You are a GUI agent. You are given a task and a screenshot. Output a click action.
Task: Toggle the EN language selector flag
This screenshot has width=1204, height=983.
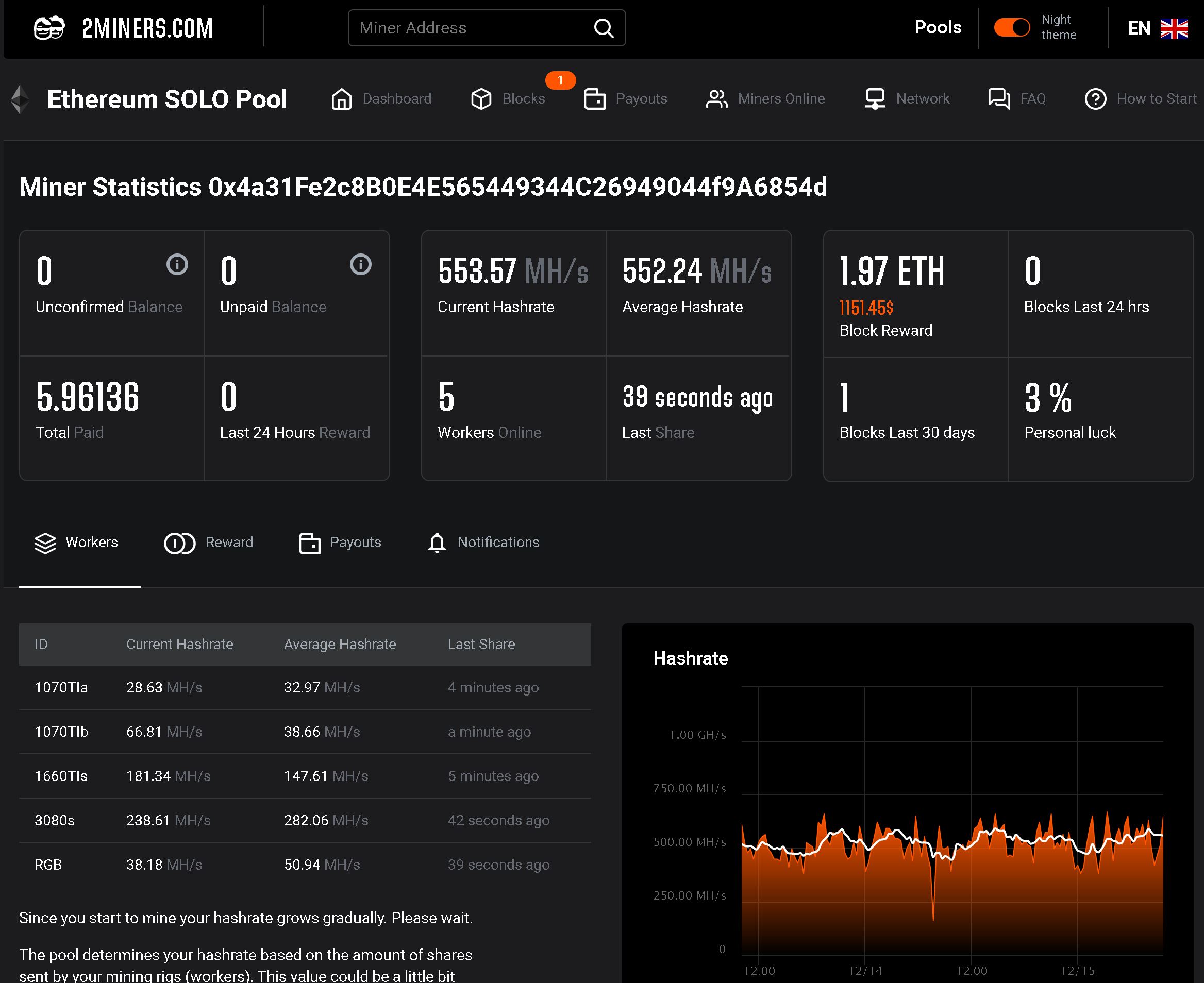click(1175, 28)
